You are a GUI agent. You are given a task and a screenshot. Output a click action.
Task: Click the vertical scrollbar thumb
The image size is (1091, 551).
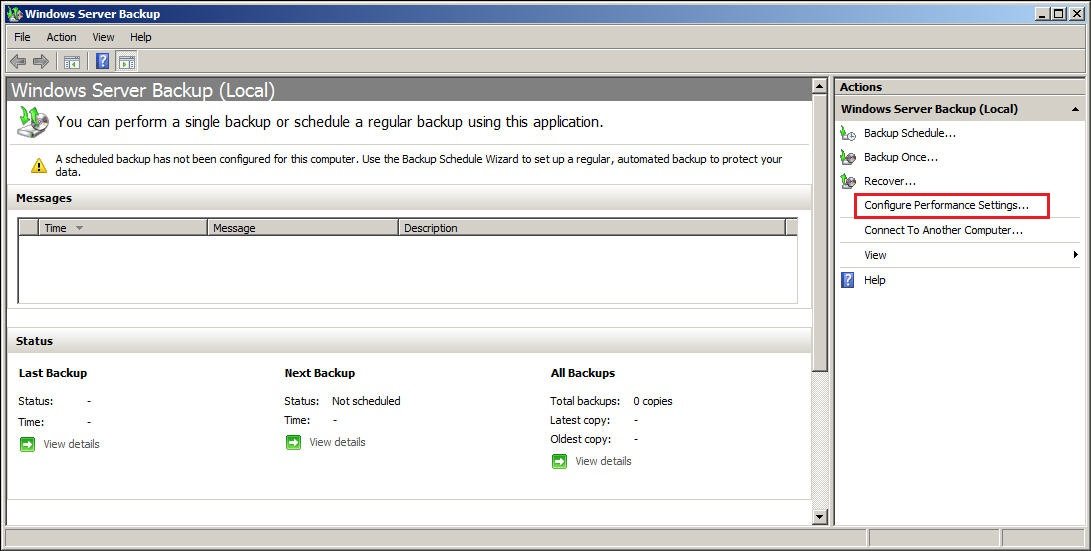tap(820, 233)
